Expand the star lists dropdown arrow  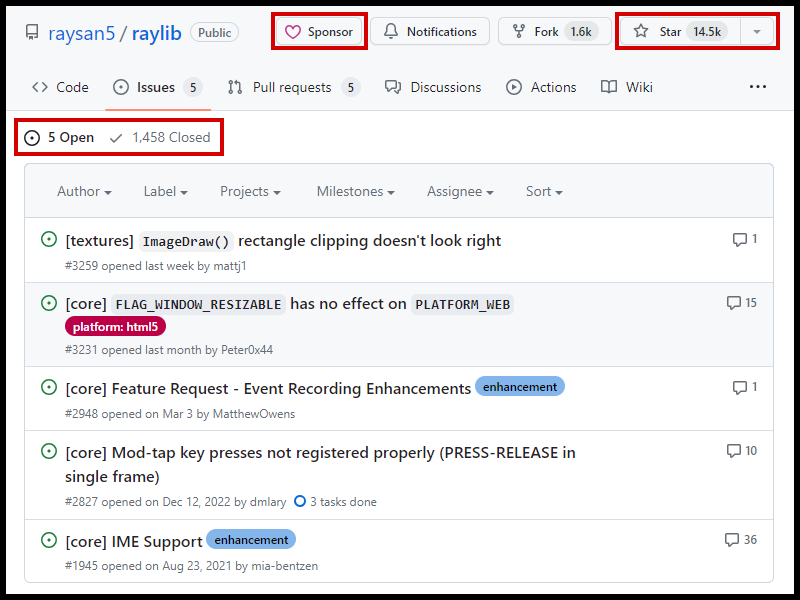pyautogui.click(x=757, y=32)
